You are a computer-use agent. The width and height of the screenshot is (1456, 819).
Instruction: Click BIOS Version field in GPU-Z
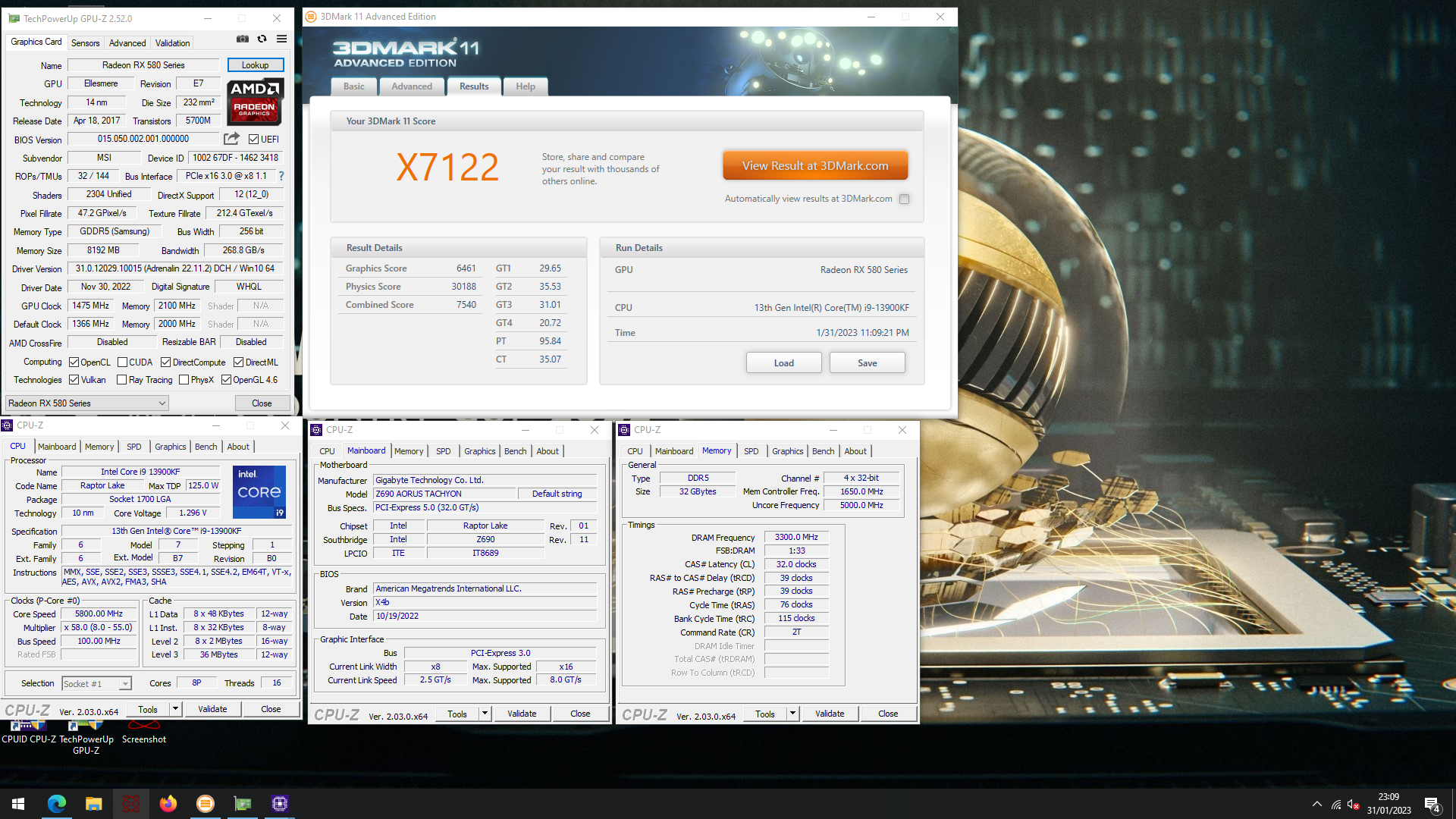143,139
